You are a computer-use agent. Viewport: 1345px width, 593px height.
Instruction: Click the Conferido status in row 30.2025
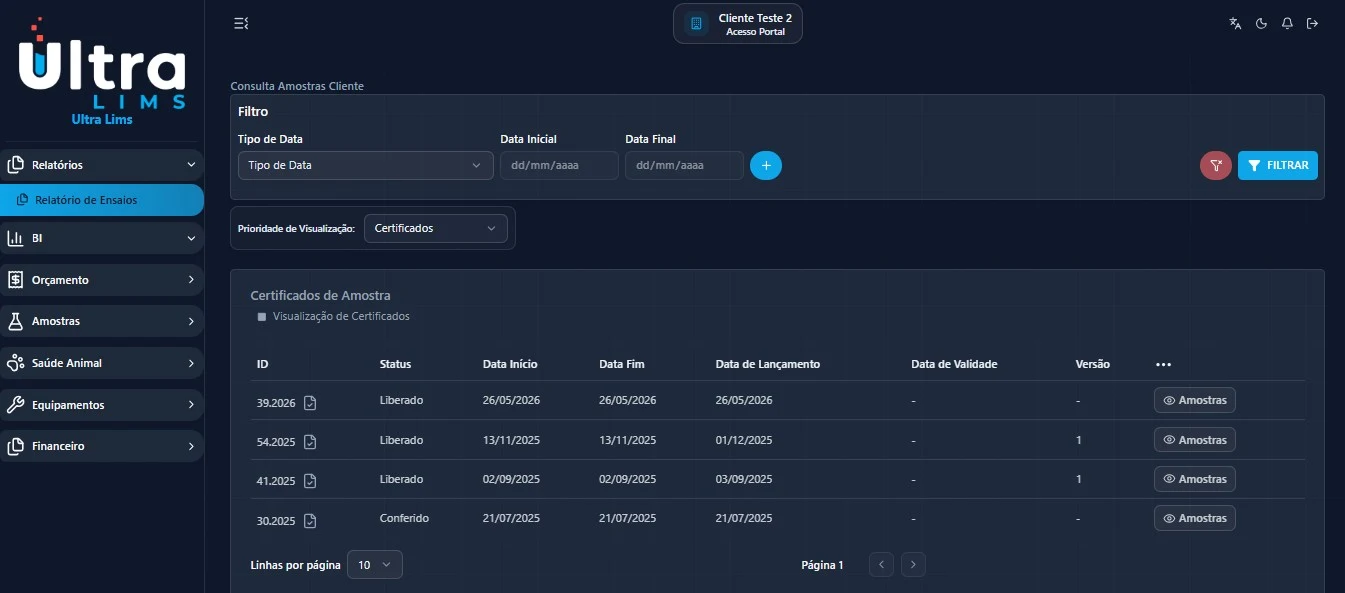[404, 518]
